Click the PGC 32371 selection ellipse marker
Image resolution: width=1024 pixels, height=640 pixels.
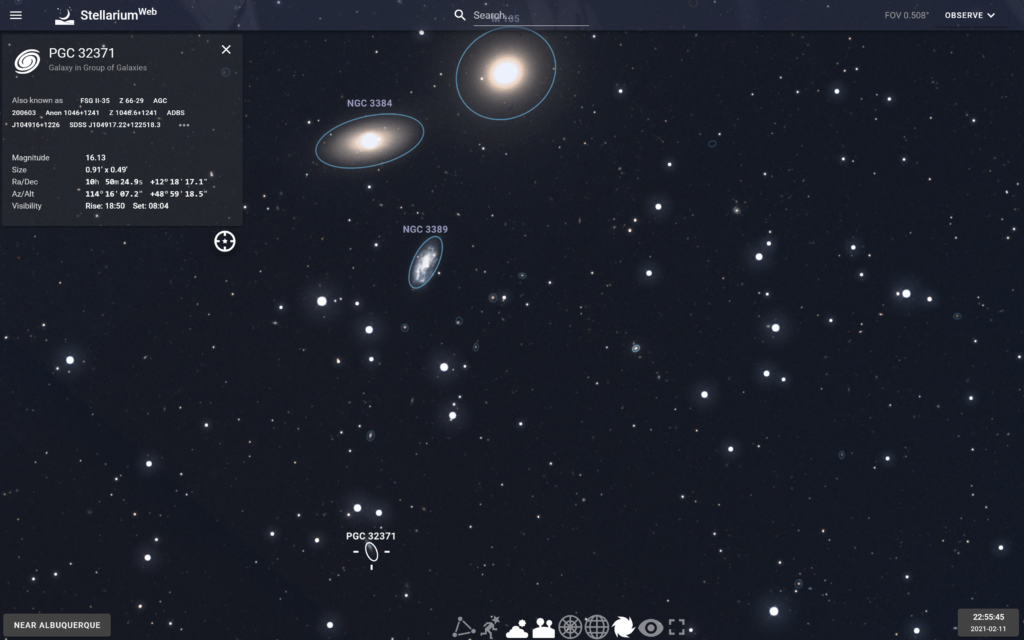click(x=372, y=552)
